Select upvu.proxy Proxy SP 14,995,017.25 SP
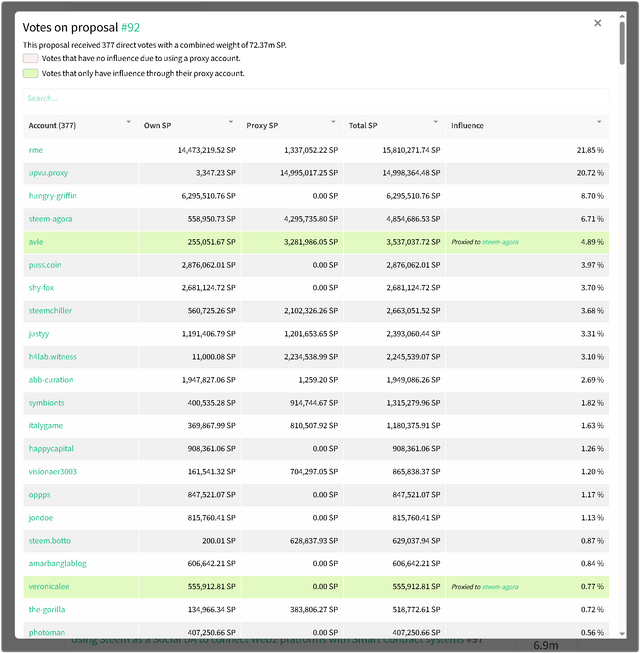 pyautogui.click(x=309, y=173)
